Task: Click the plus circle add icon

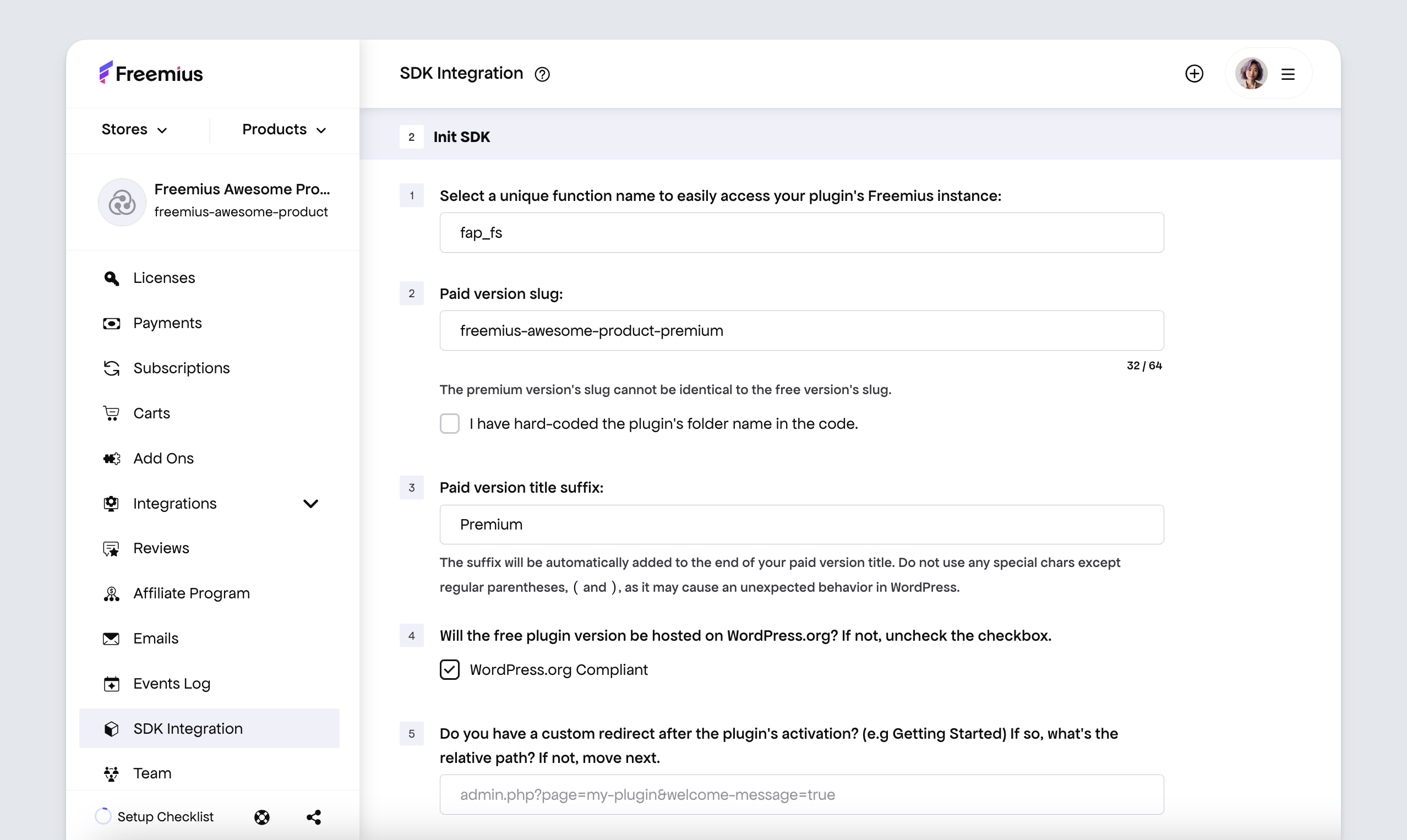Action: click(x=1194, y=74)
